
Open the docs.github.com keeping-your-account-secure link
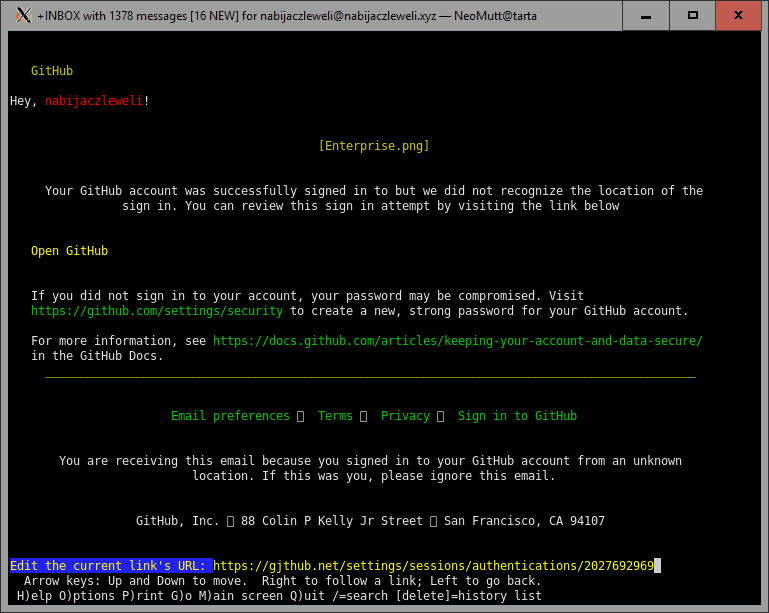point(458,341)
